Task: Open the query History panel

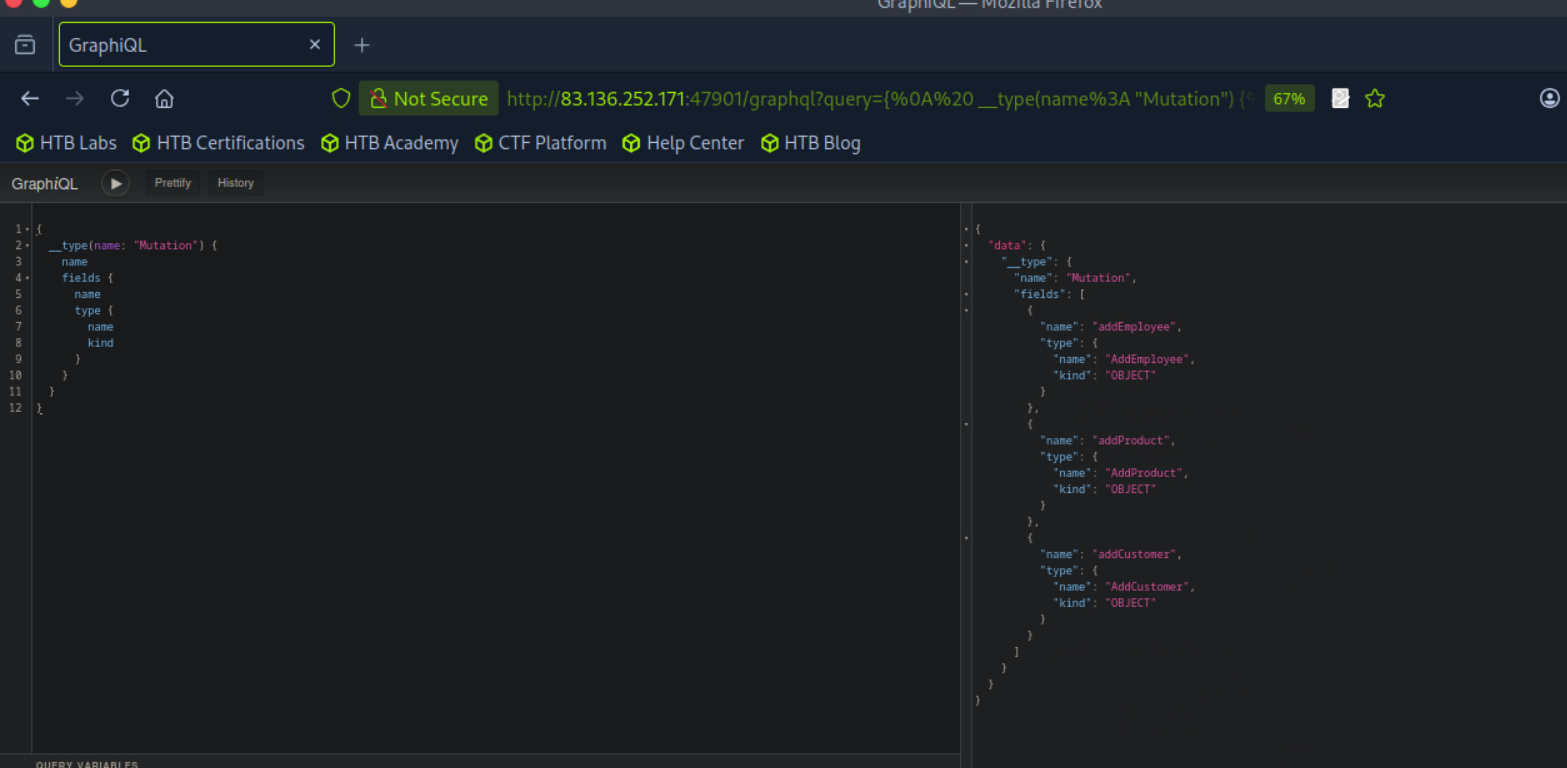Action: pos(236,183)
